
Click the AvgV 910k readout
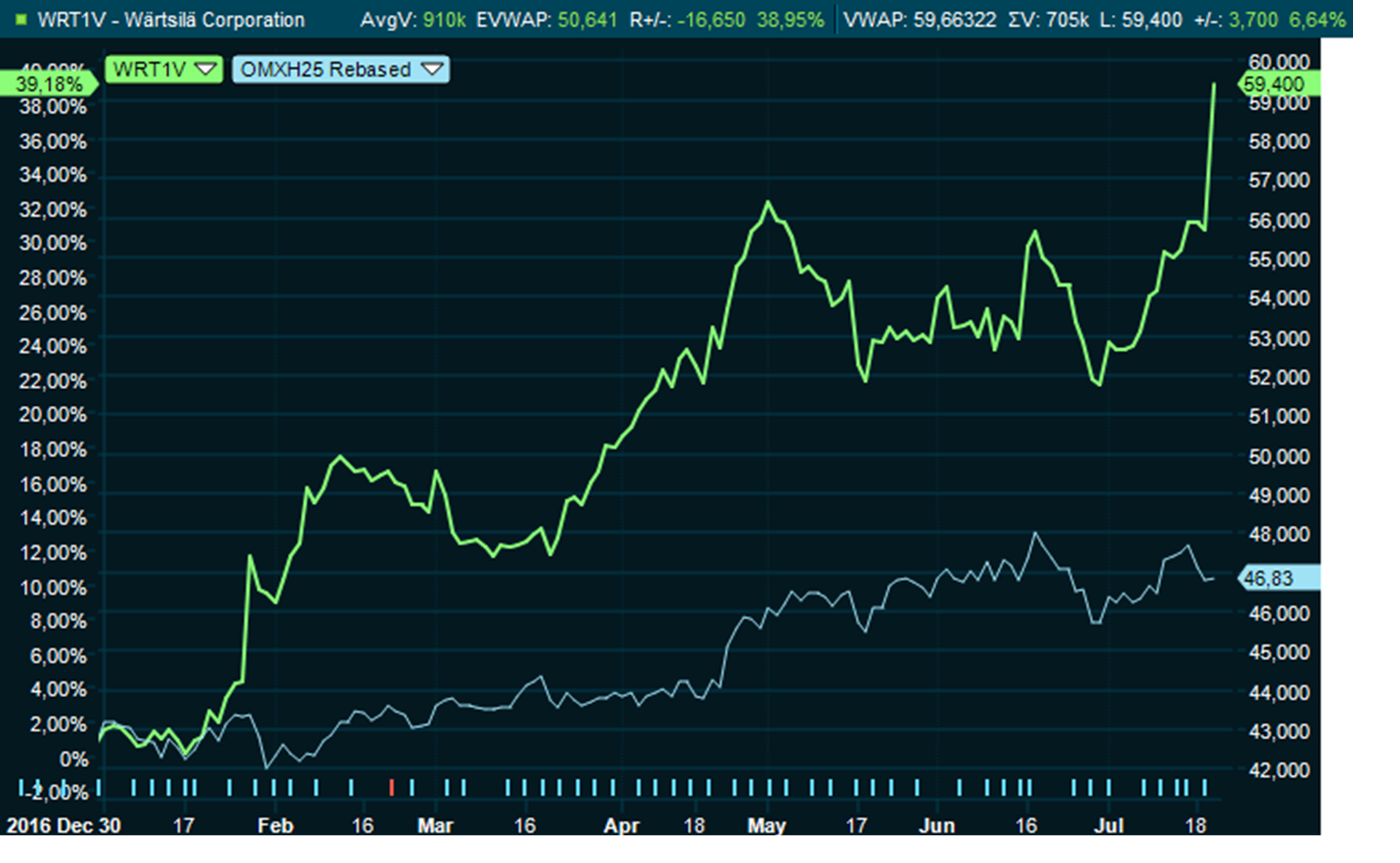click(x=412, y=20)
